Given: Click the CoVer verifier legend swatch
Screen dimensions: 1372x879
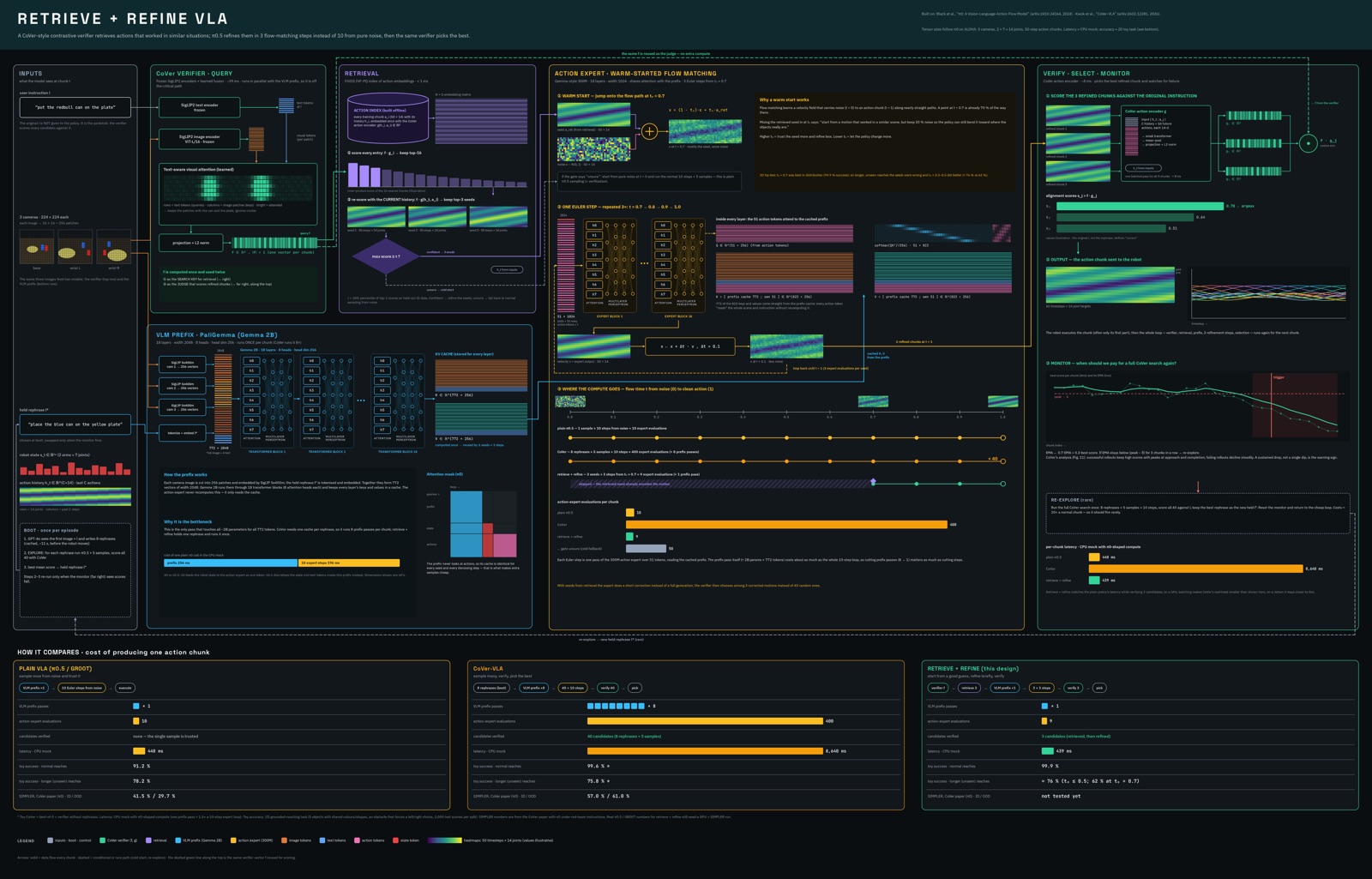Looking at the screenshot, I should [x=102, y=840].
